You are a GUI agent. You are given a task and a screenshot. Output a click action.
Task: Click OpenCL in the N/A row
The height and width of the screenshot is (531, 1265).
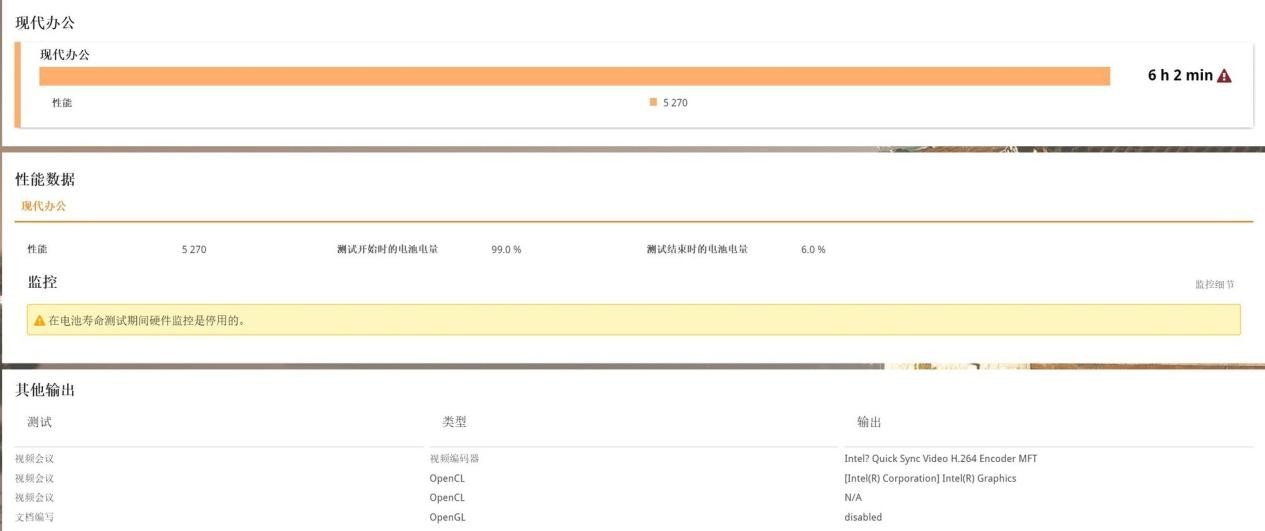pyautogui.click(x=447, y=498)
